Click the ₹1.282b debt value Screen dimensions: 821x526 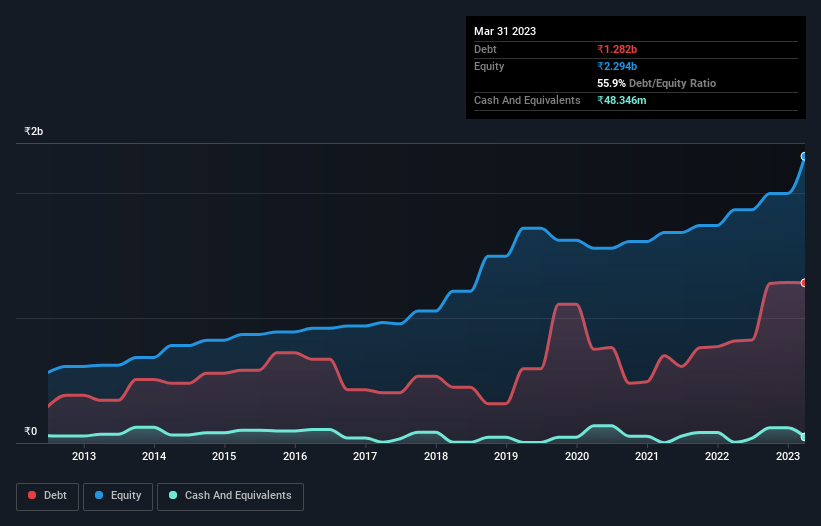[x=617, y=49]
